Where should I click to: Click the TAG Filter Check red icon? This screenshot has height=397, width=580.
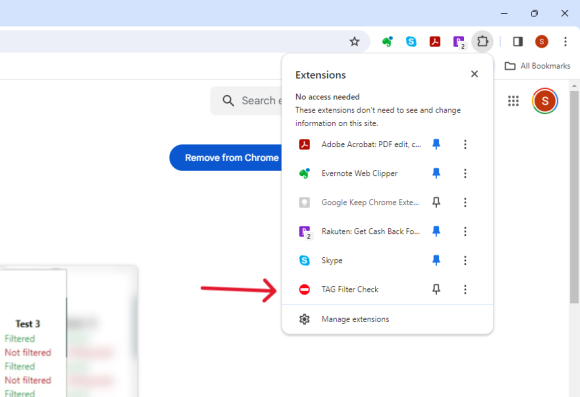coord(304,289)
